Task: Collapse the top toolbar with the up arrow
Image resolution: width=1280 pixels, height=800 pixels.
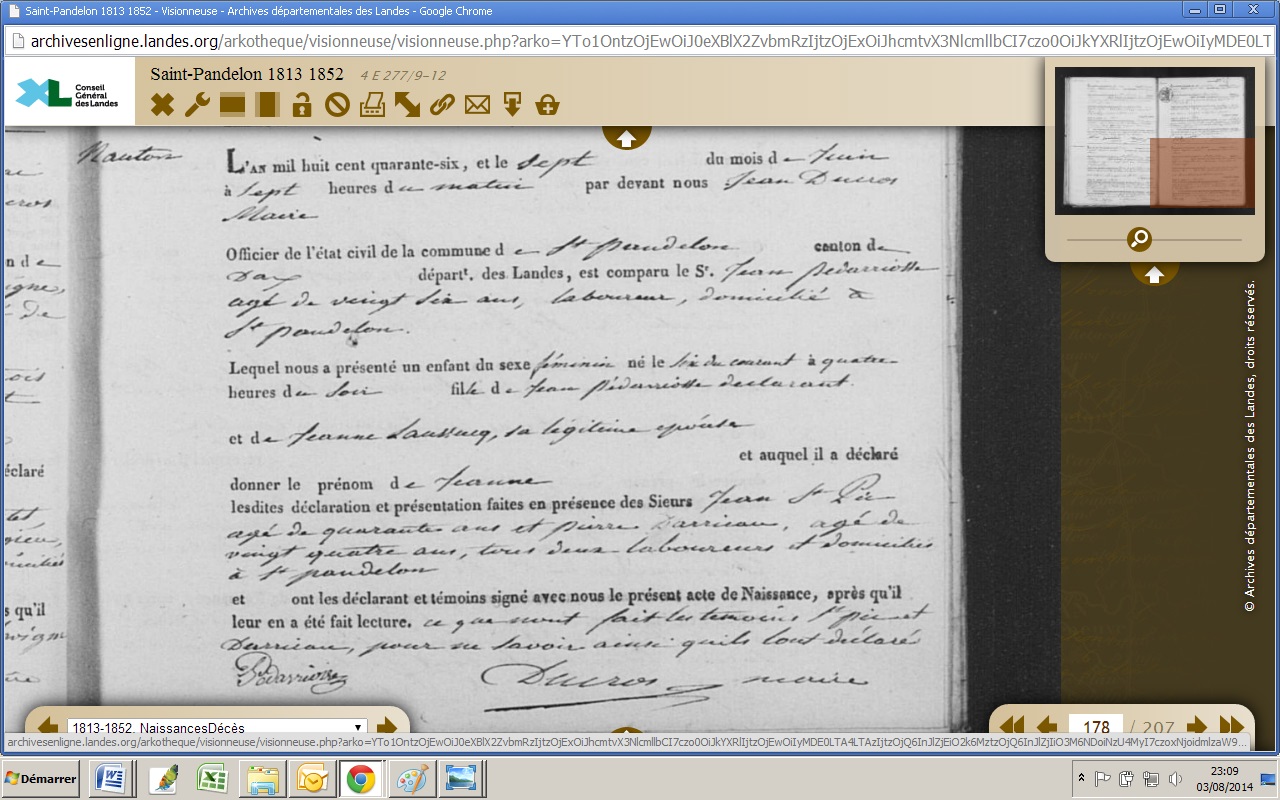Action: (x=626, y=139)
